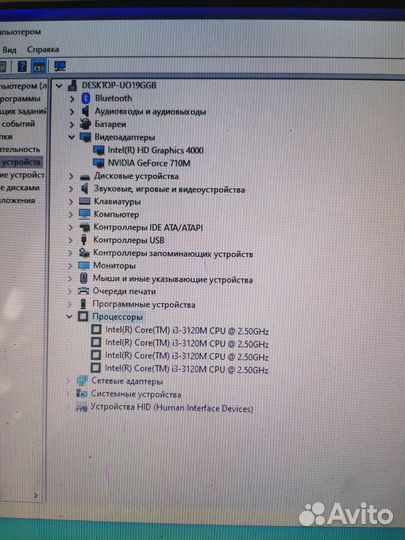405x540 pixels.
Task: Select the second i3-3120M CPU entry
Action: (187, 344)
